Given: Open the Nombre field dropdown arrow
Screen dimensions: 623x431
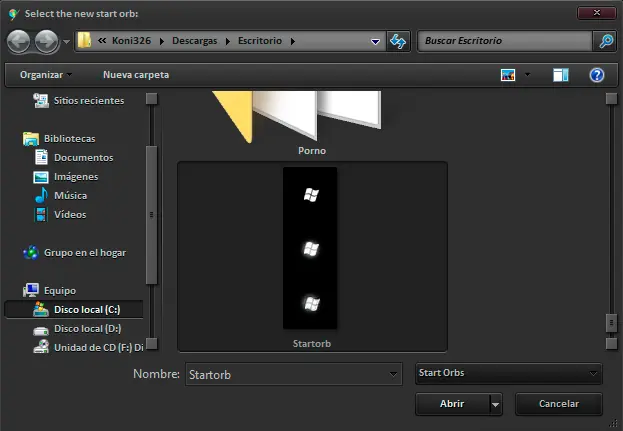Looking at the screenshot, I should [x=393, y=374].
